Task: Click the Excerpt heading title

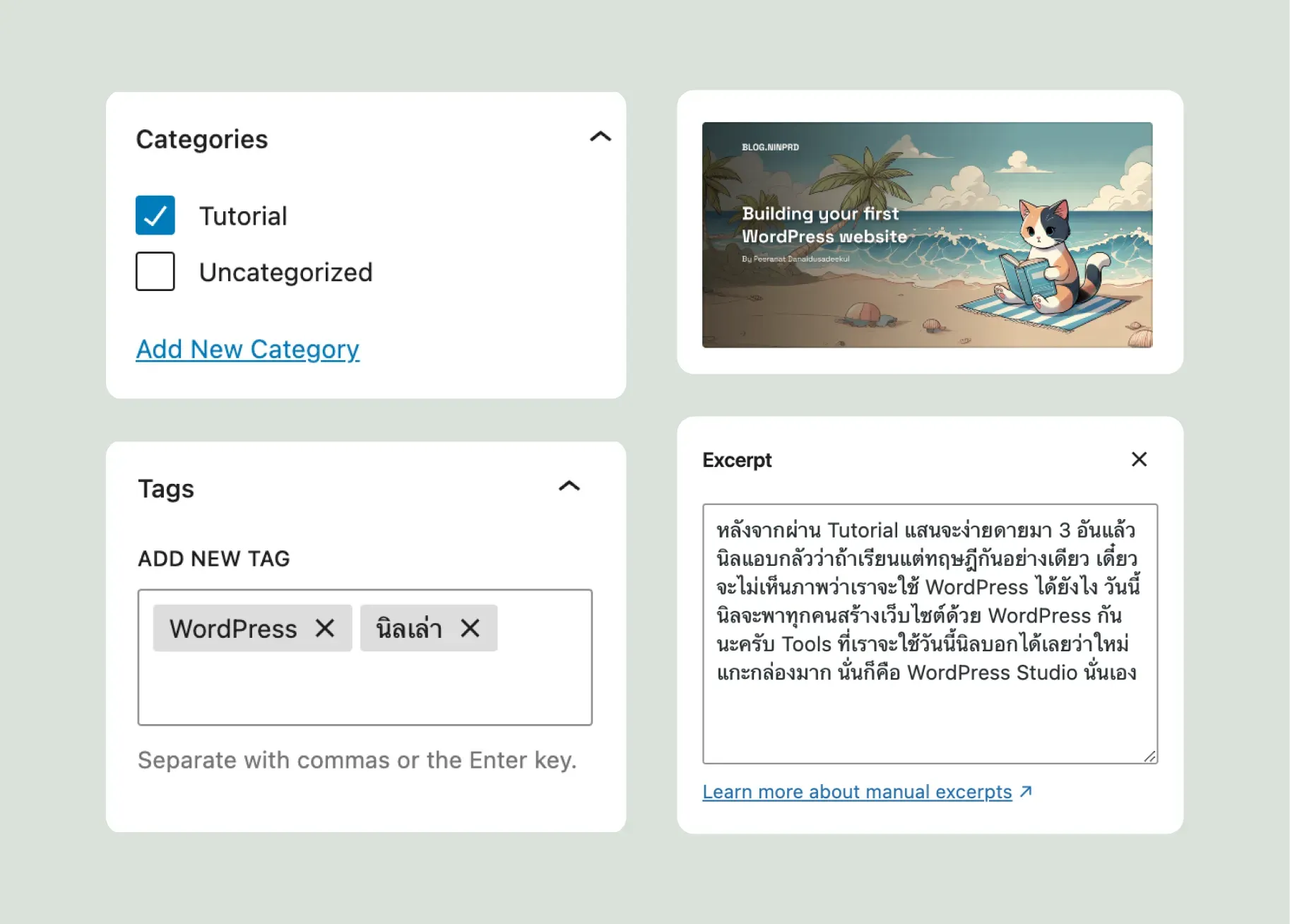Action: (737, 460)
